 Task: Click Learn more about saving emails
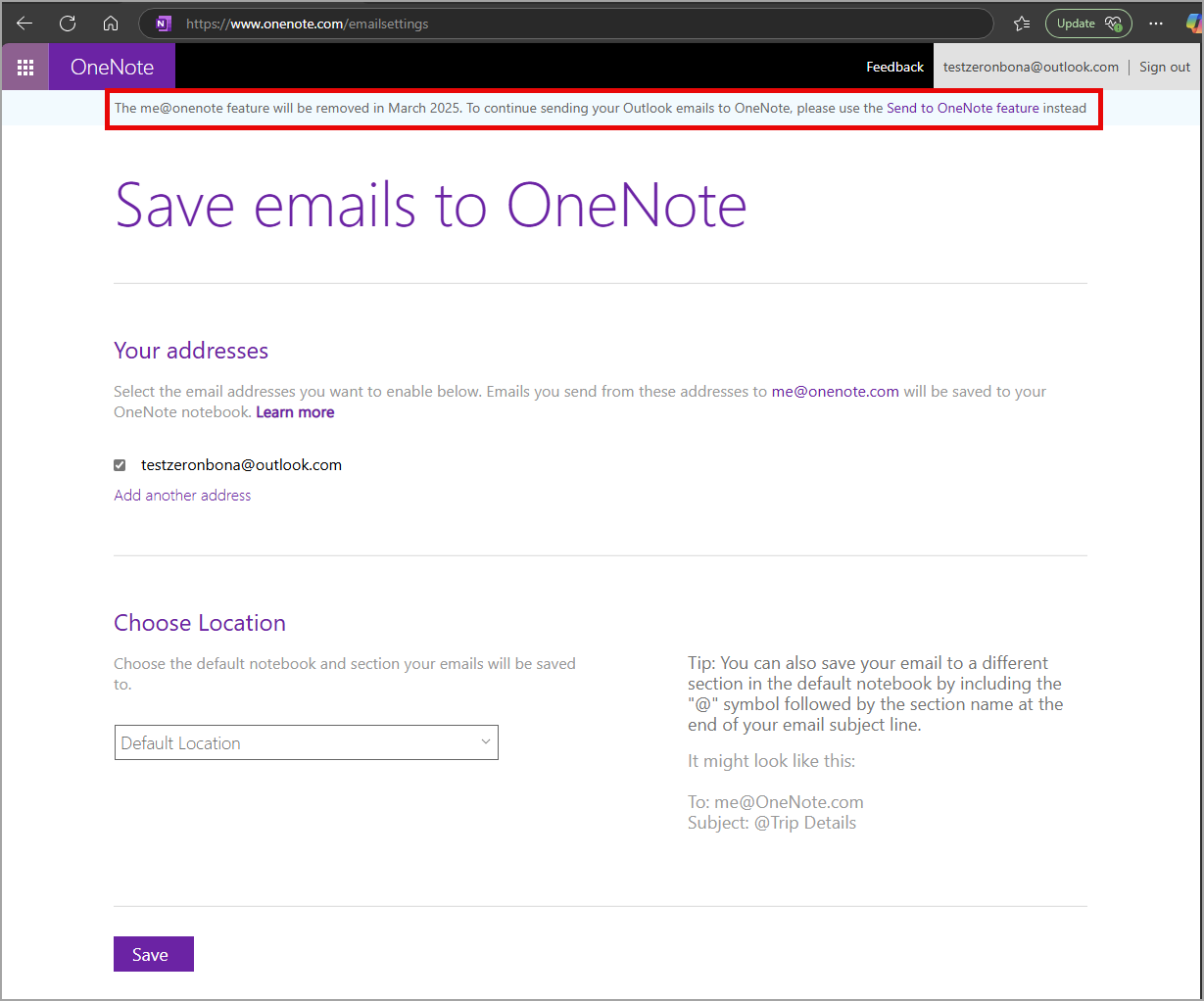(295, 411)
